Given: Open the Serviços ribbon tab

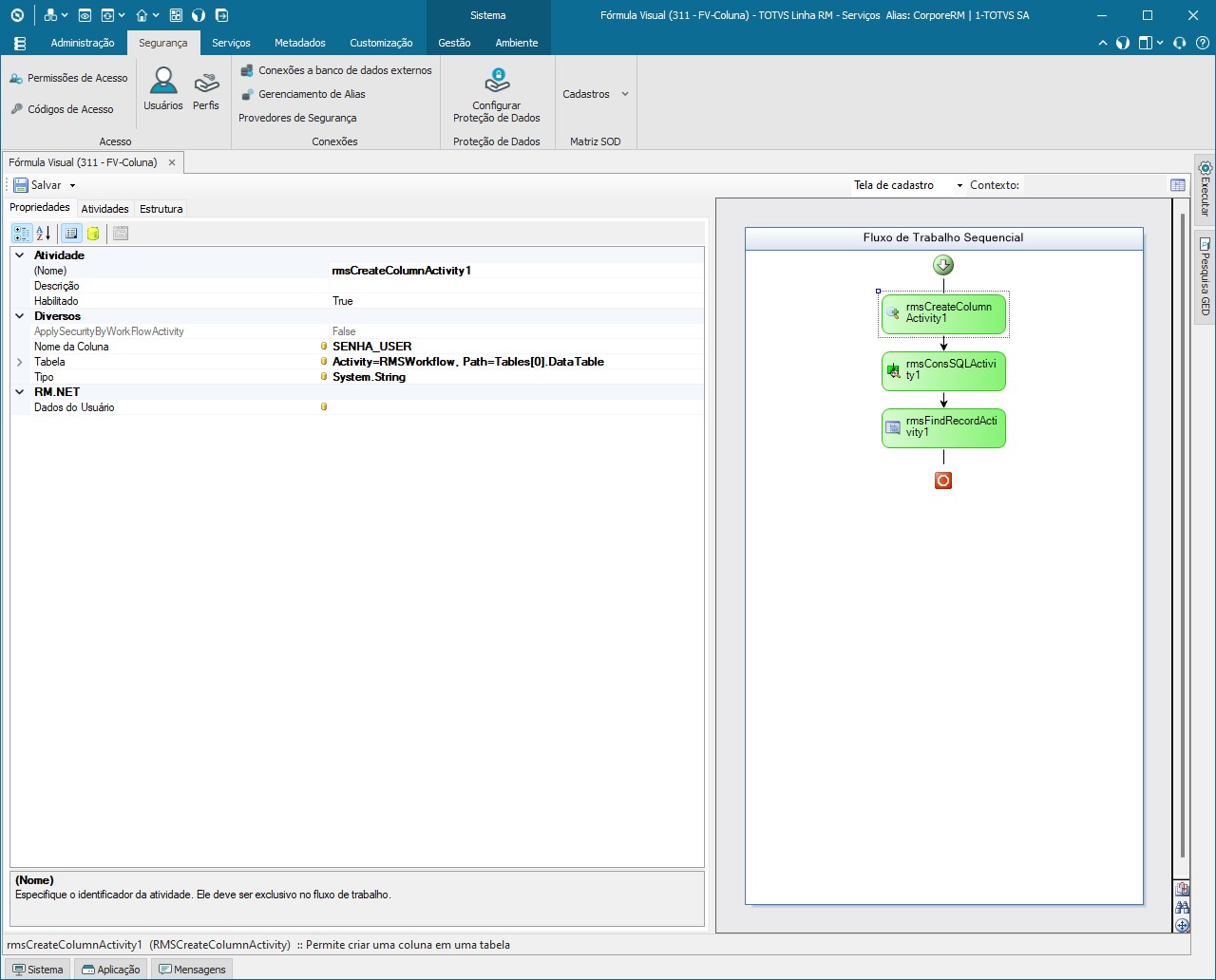Looking at the screenshot, I should pyautogui.click(x=231, y=43).
